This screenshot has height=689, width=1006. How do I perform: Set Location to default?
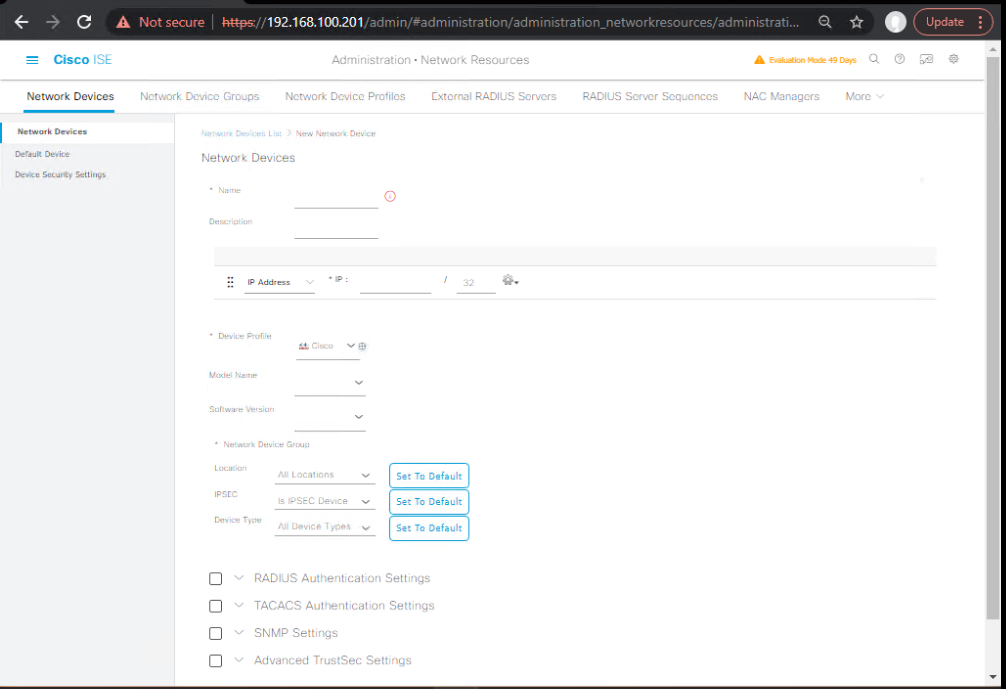(429, 476)
